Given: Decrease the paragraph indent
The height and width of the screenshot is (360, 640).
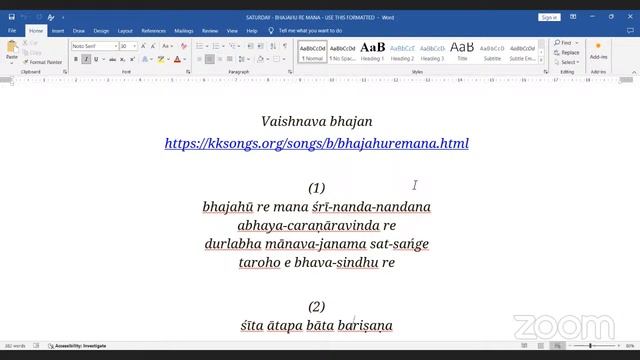Looking at the screenshot, I should pyautogui.click(x=250, y=46).
